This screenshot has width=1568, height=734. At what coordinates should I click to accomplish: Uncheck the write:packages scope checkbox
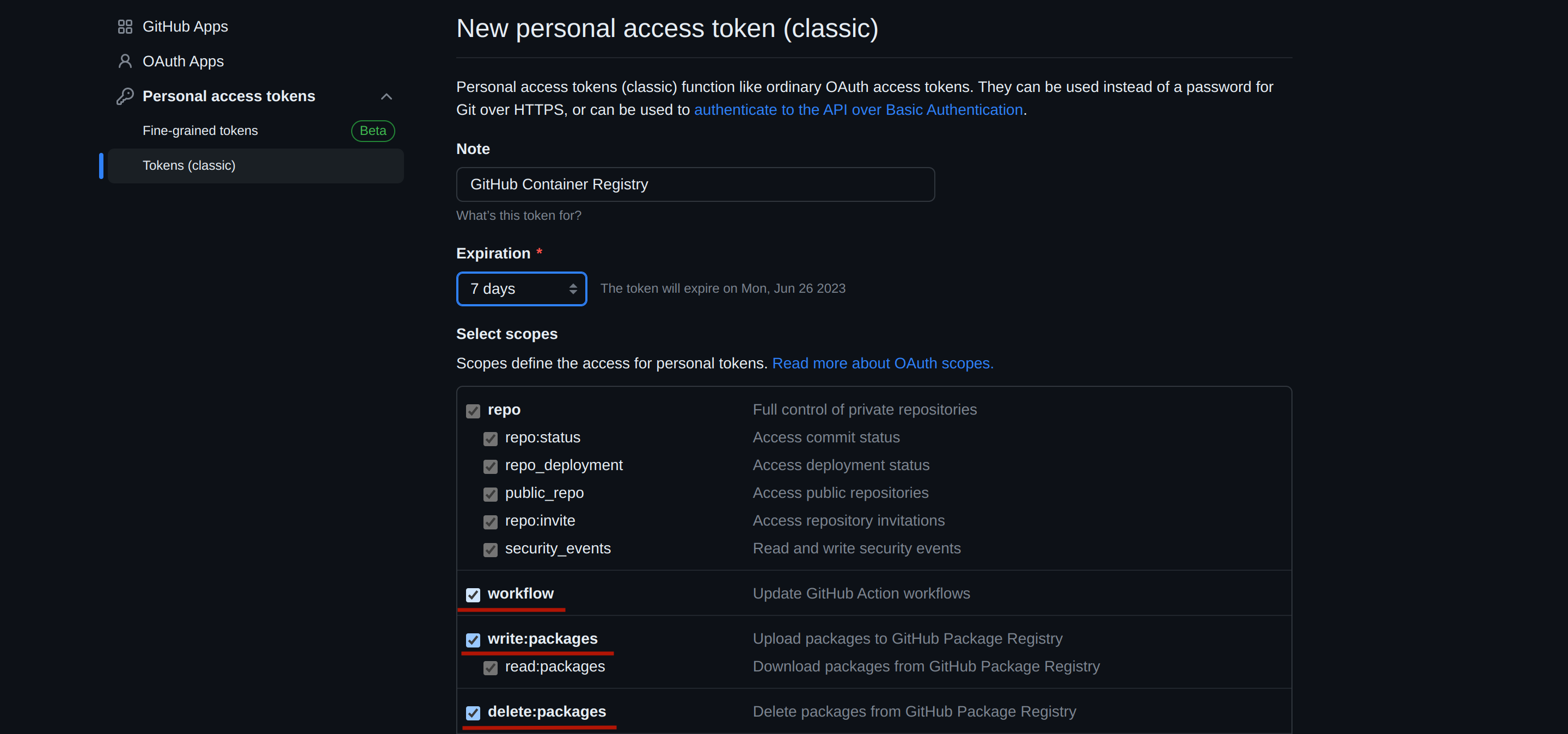coord(473,640)
